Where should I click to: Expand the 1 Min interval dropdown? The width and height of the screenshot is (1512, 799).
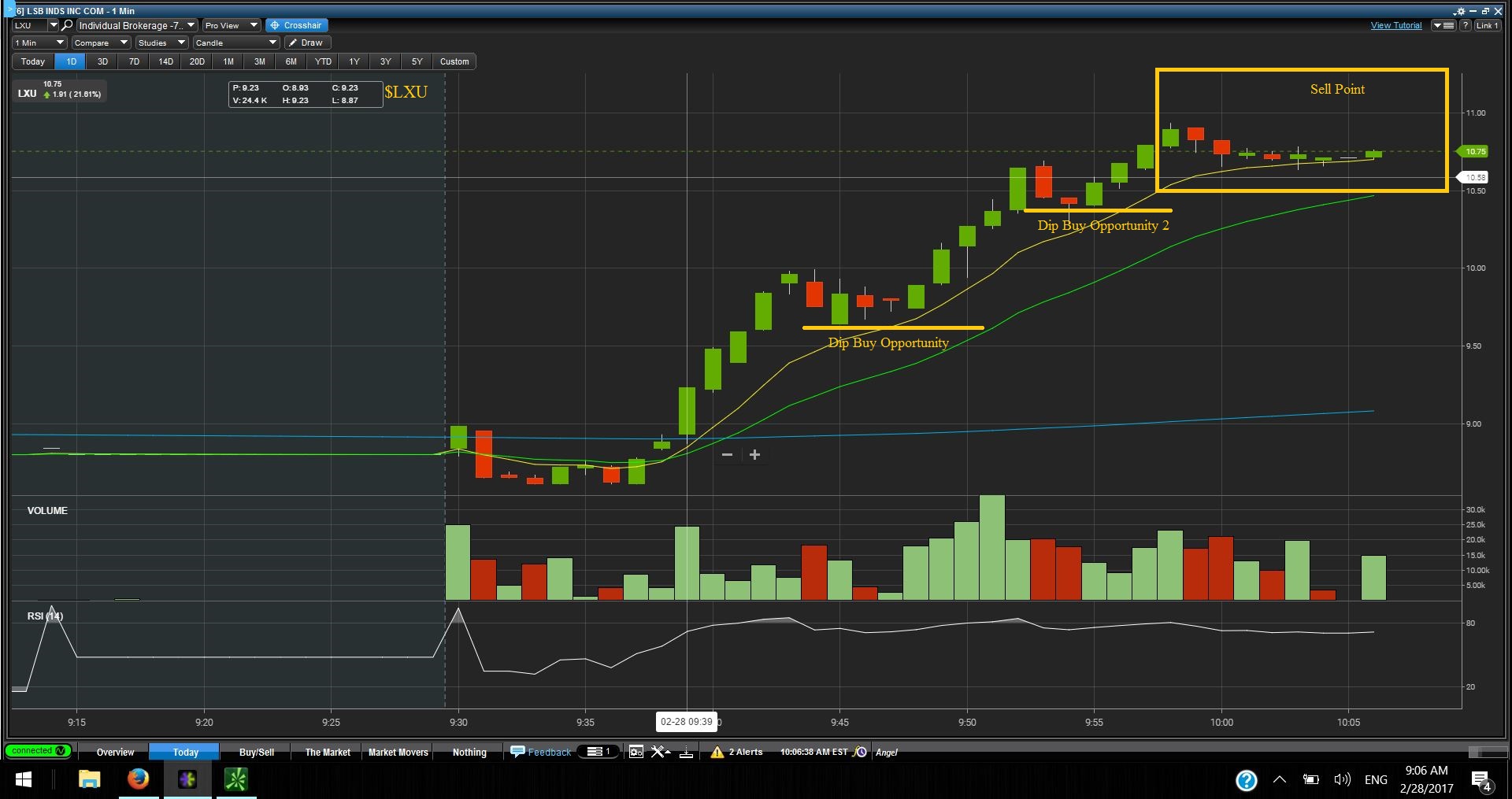[39, 43]
